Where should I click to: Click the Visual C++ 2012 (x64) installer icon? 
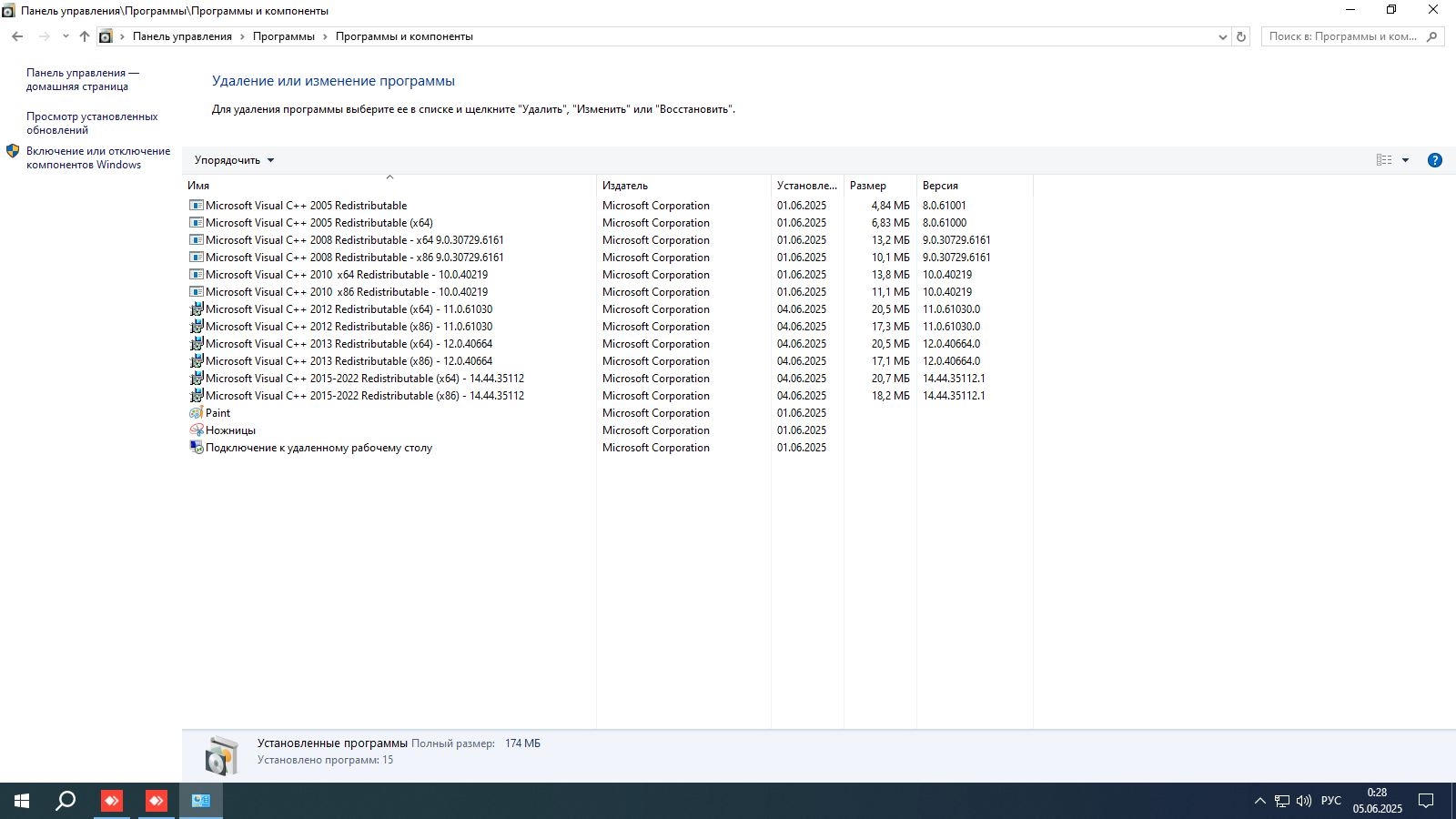pos(196,309)
